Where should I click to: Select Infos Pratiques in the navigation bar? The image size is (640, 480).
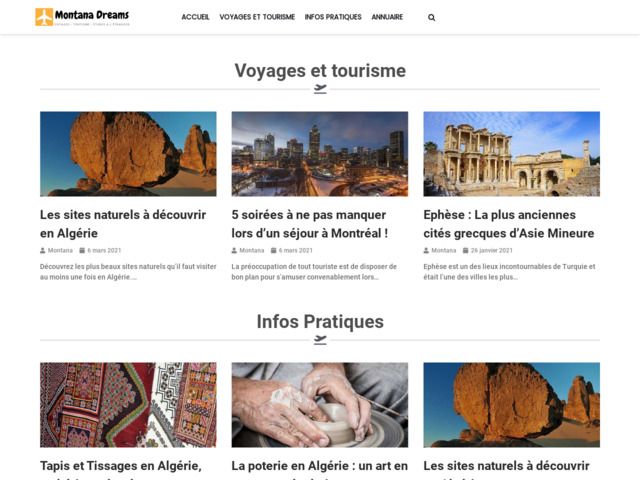(333, 17)
